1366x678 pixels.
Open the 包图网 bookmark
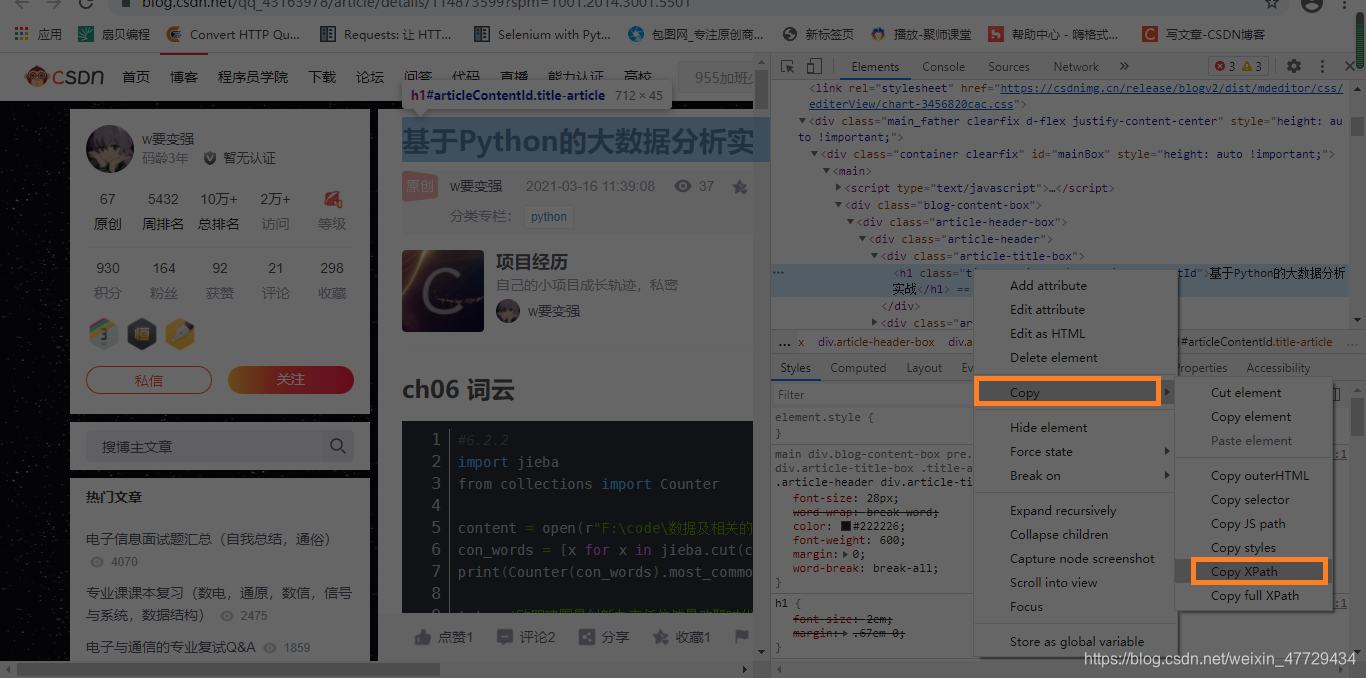click(696, 34)
